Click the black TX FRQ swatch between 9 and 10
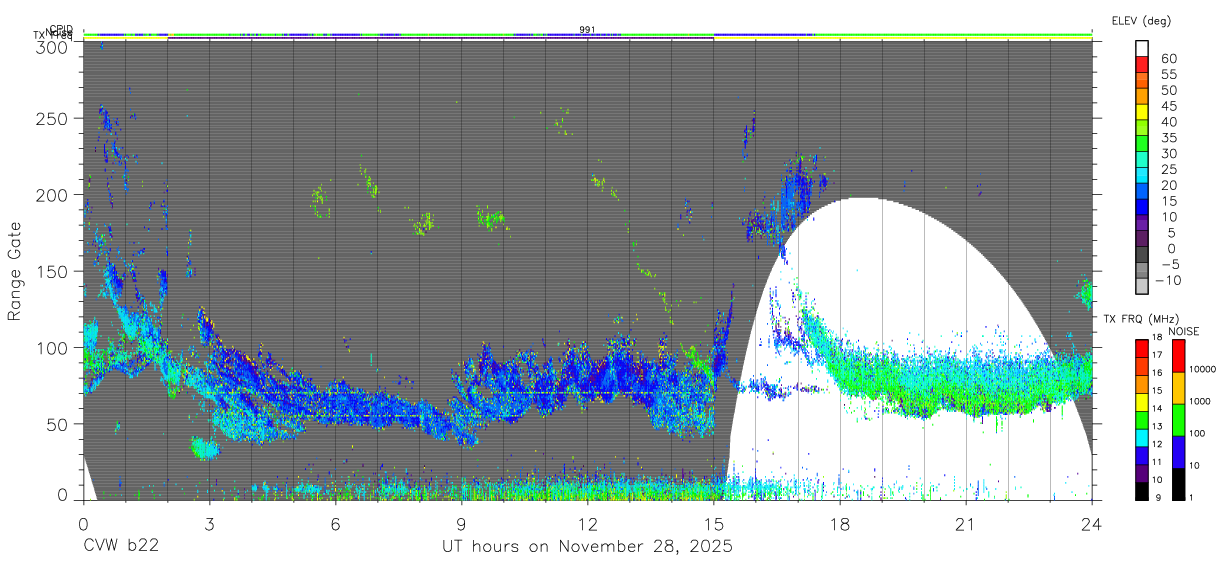Screen dimensions: 1228x567 tap(1142, 489)
